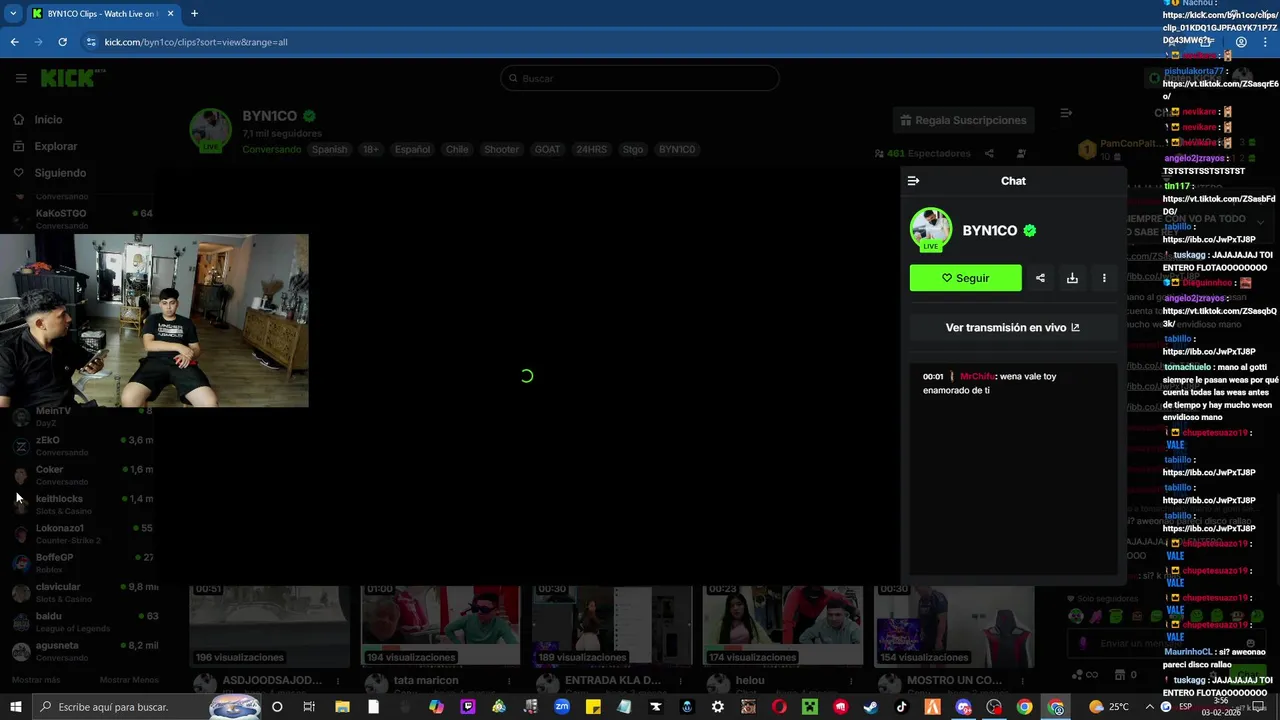
Task: Open TikTok from the taskbar
Action: pos(901,707)
